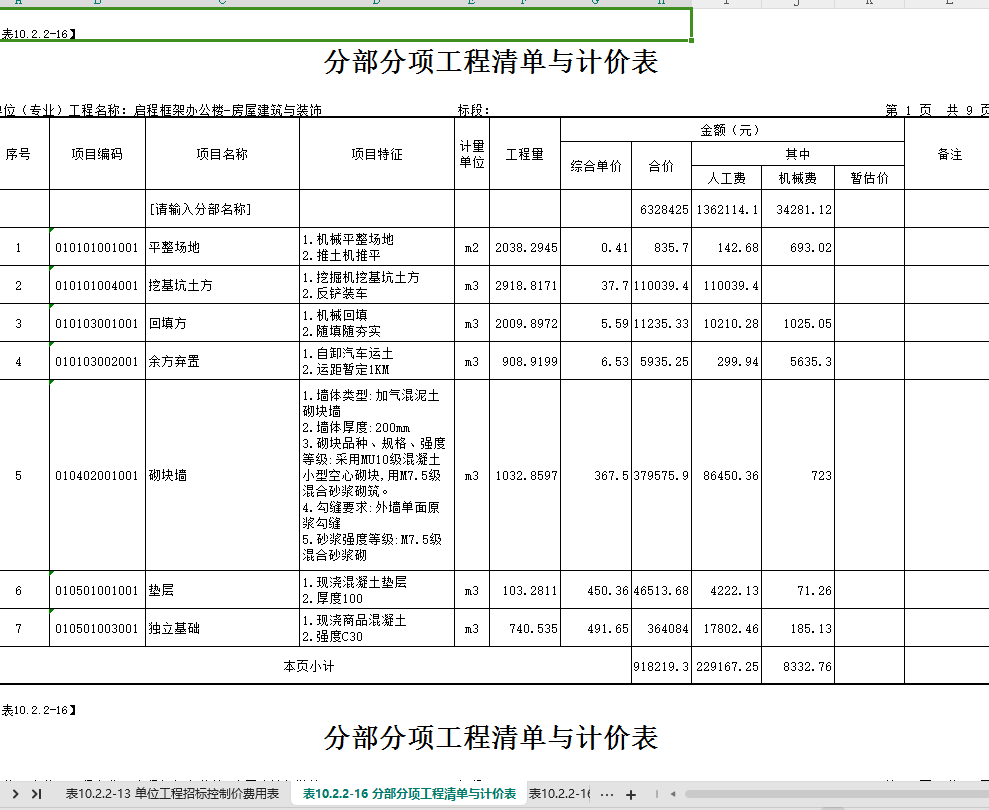Viewport: 989px width, 810px height.
Task: Select the [请输入分部名称] cell
Action: click(222, 209)
